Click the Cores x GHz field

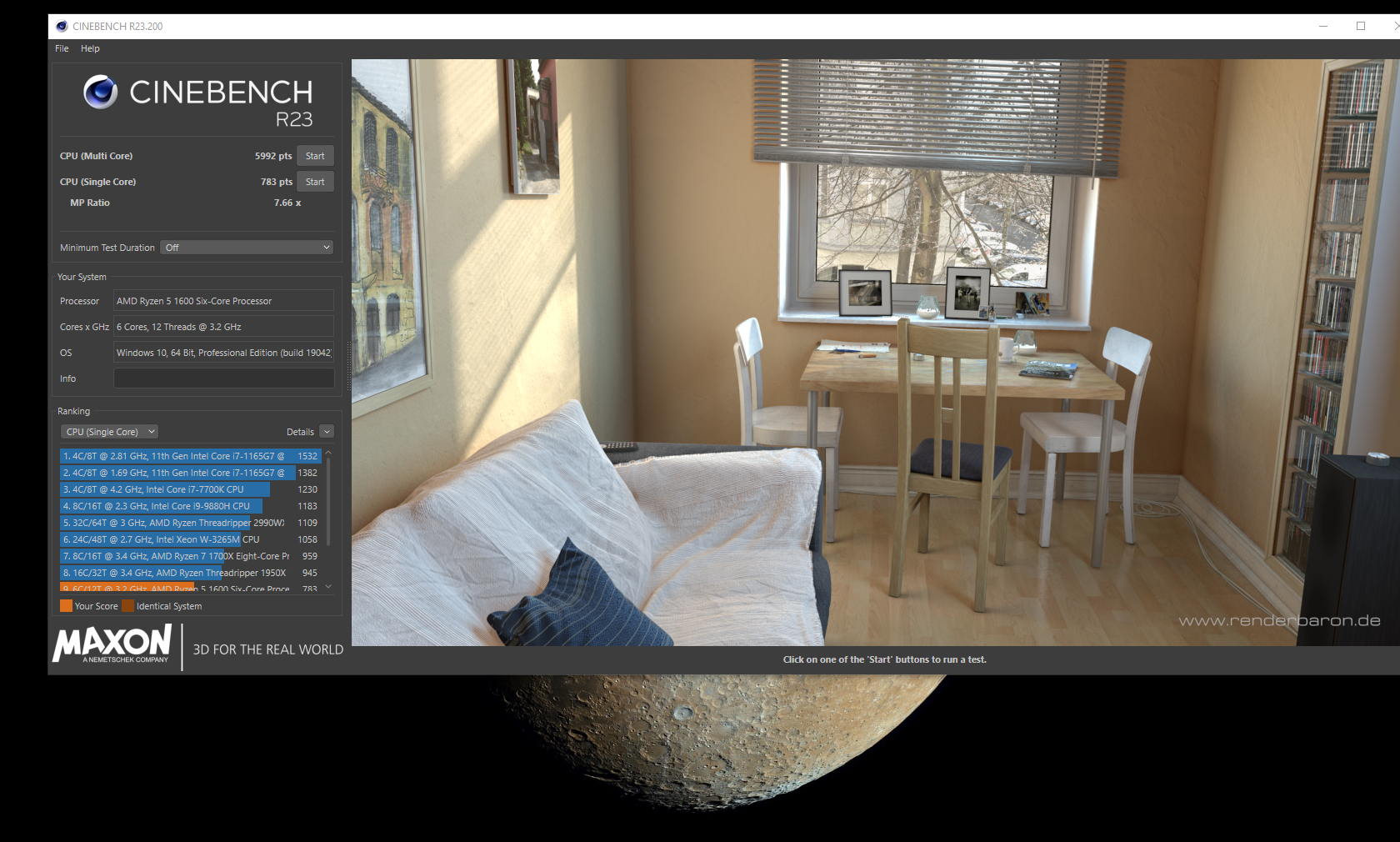(223, 327)
